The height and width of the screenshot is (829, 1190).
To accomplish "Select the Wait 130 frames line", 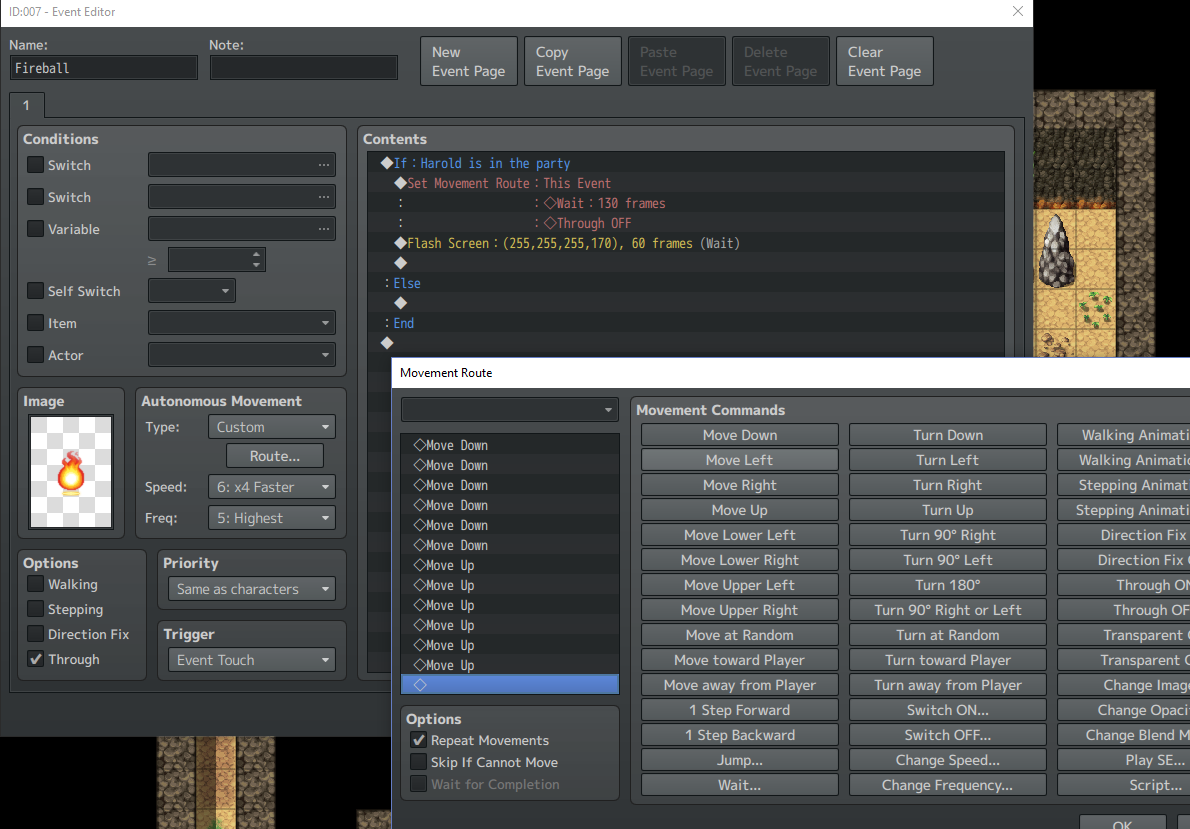I will [686, 203].
